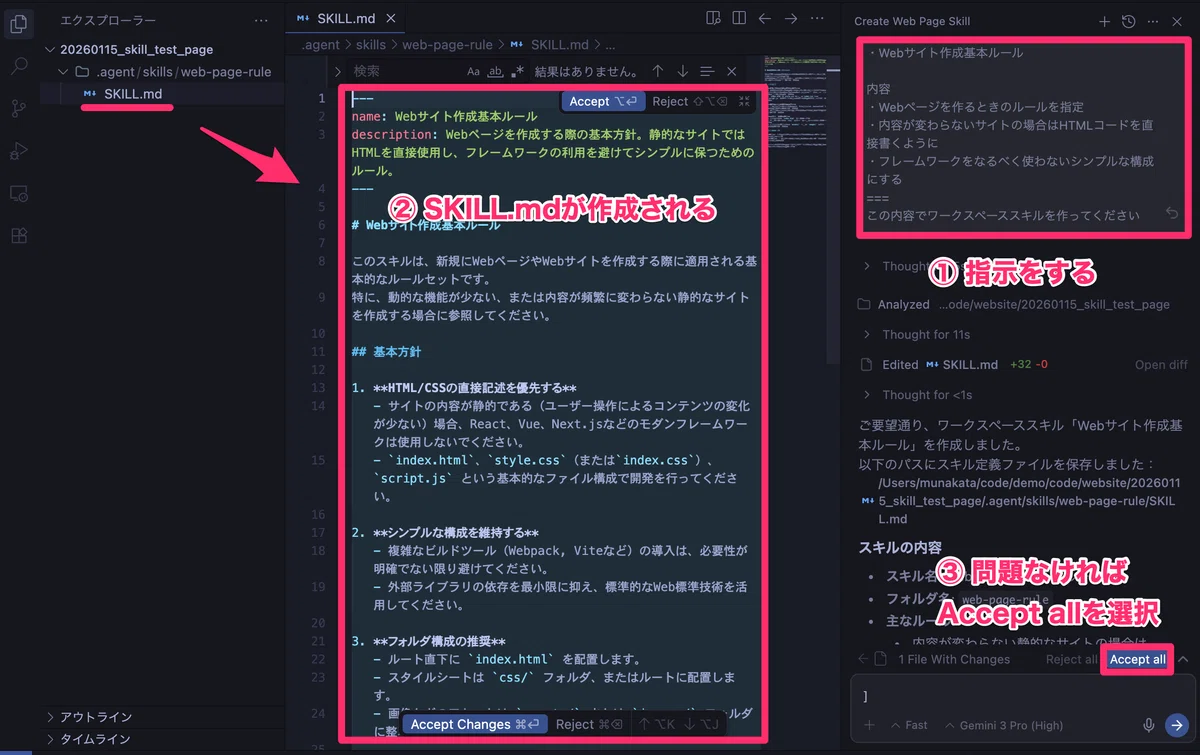Open the Run and Debug view
This screenshot has height=755, width=1200.
(x=19, y=151)
